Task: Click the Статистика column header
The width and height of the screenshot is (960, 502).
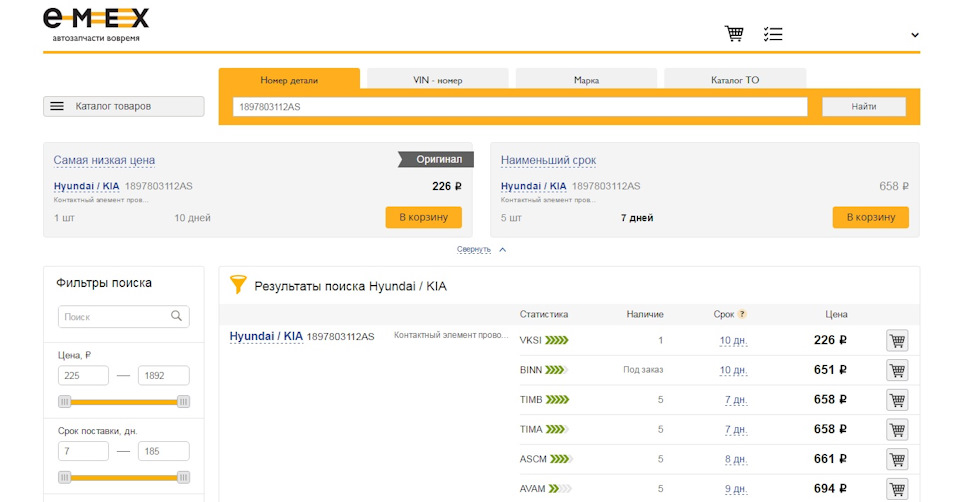Action: (x=544, y=314)
